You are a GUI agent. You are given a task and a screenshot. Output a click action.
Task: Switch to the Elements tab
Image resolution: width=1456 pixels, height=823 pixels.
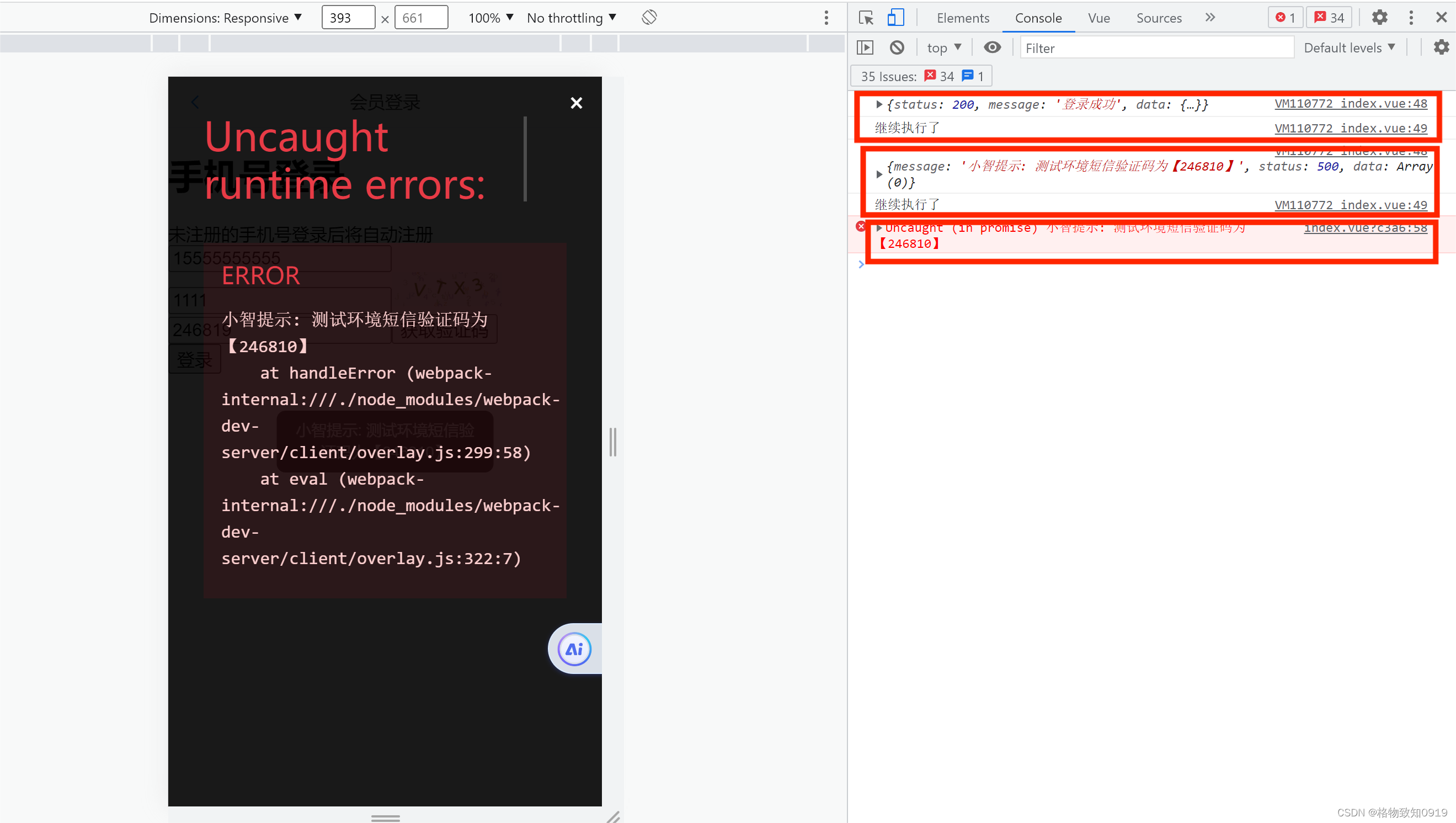pos(963,18)
